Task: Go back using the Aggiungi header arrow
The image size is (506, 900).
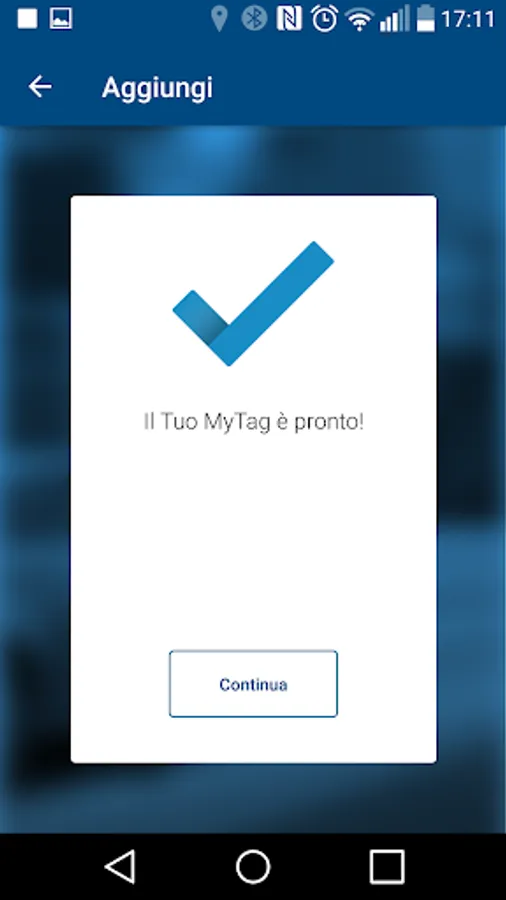Action: tap(40, 87)
